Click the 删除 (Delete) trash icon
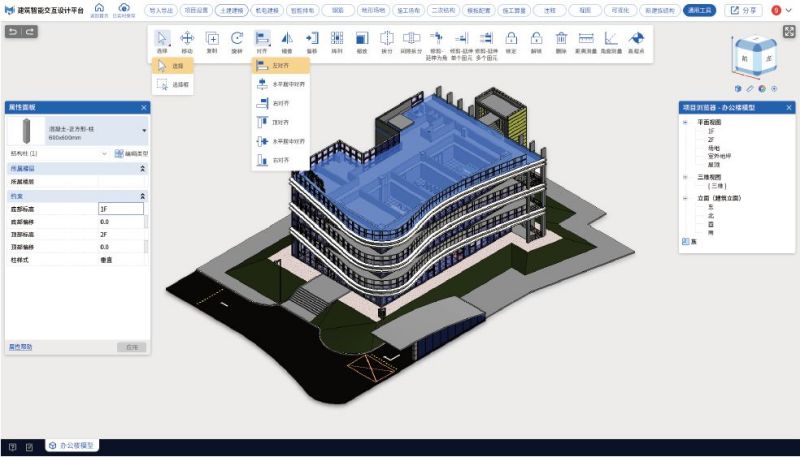This screenshot has height=457, width=800. coord(561,41)
